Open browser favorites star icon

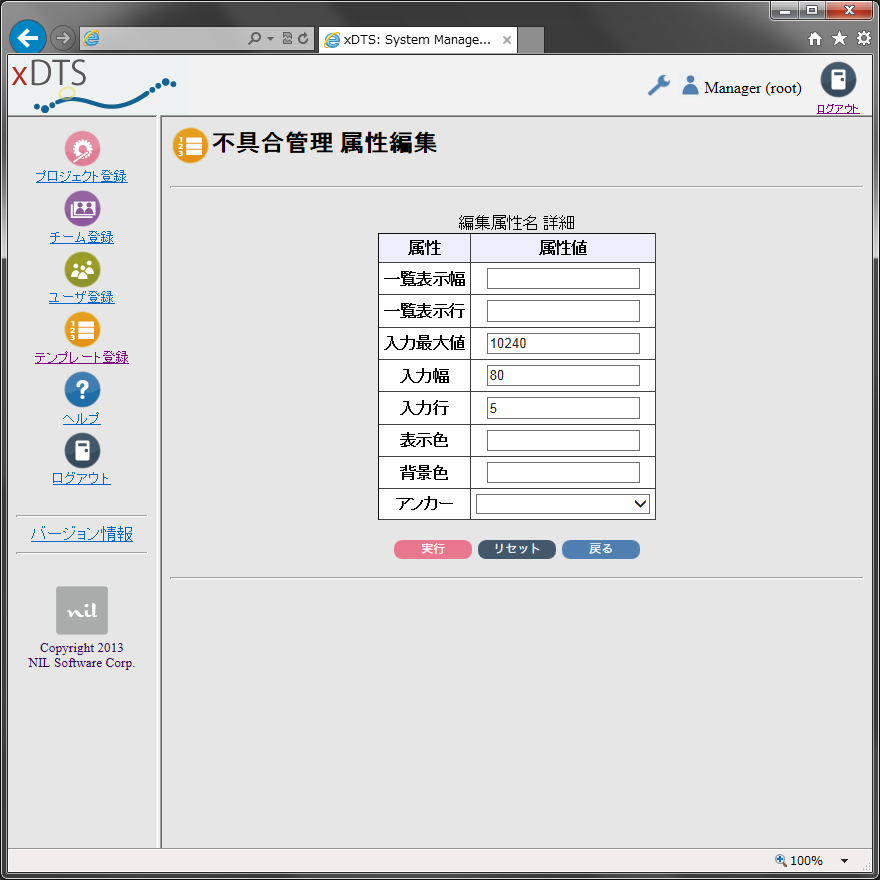pyautogui.click(x=839, y=38)
